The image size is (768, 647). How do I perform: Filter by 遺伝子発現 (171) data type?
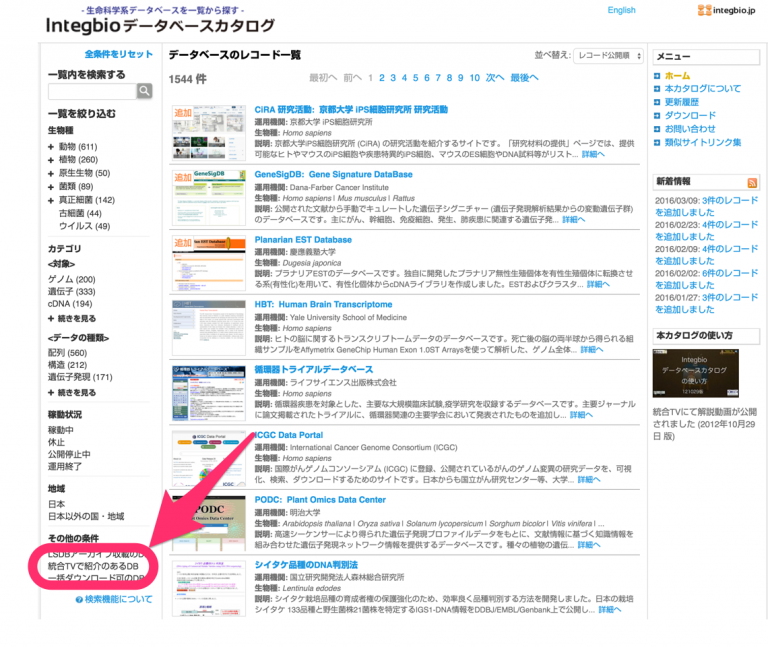80,377
